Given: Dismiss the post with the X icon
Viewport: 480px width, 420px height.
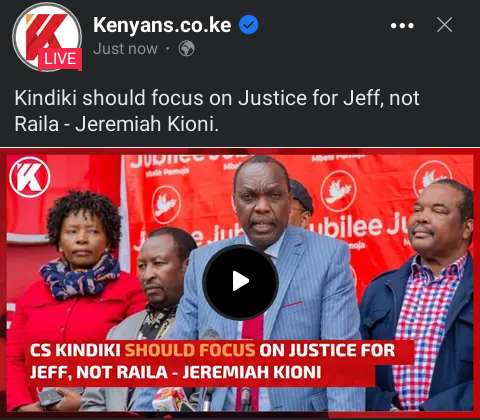Looking at the screenshot, I should click(x=445, y=25).
